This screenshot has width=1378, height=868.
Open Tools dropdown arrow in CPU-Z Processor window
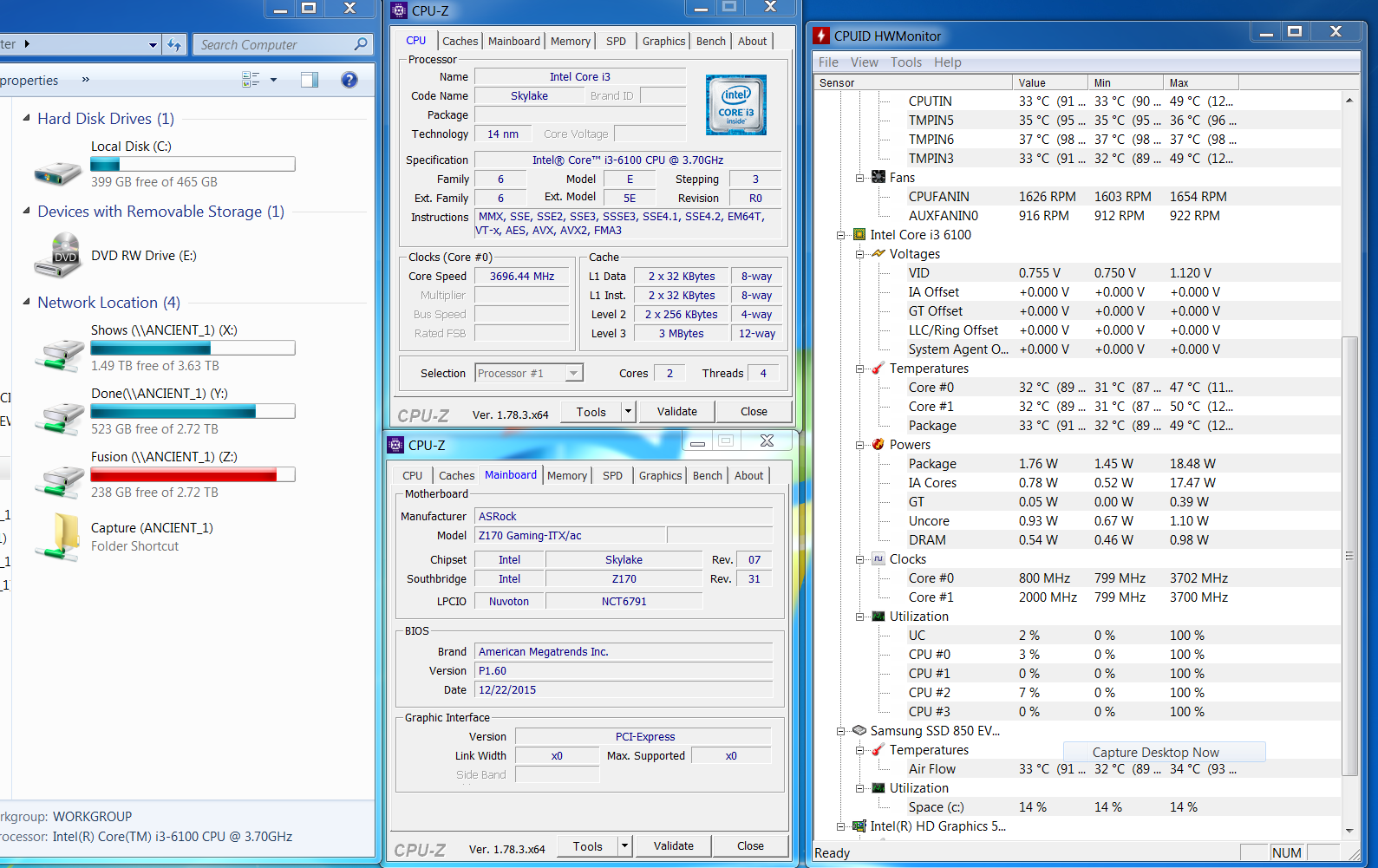[629, 411]
